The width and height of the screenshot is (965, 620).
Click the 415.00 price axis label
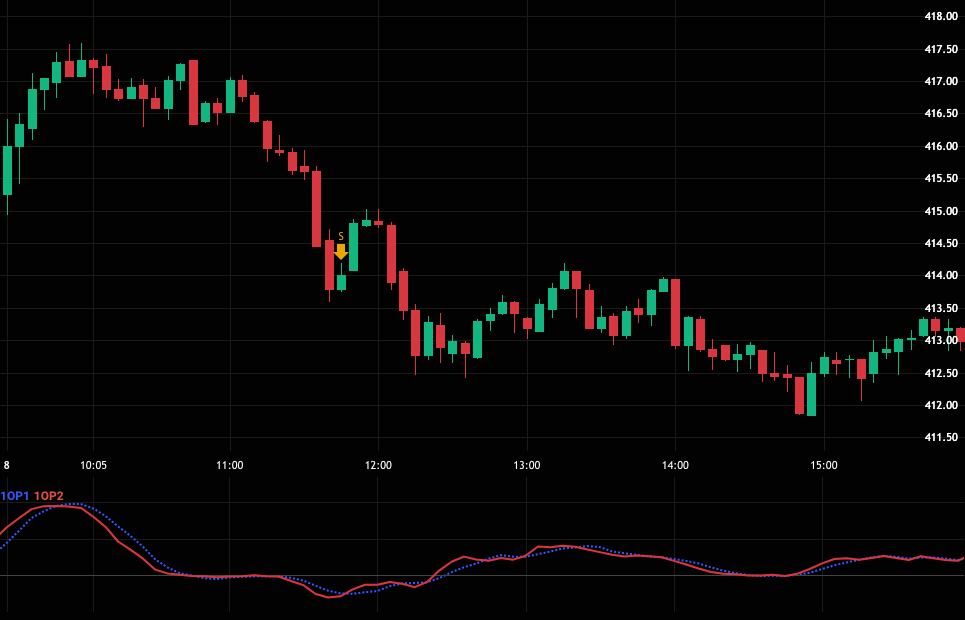point(940,211)
